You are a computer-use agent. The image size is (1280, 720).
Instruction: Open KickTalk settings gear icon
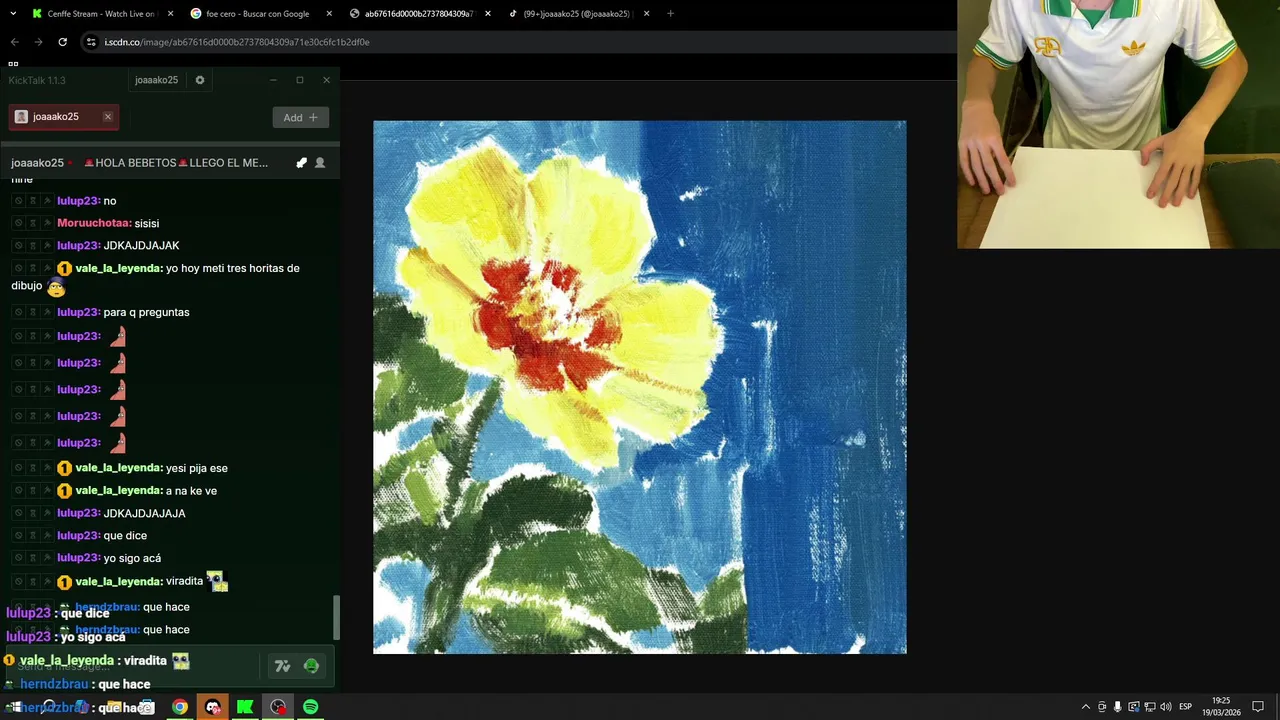point(200,80)
